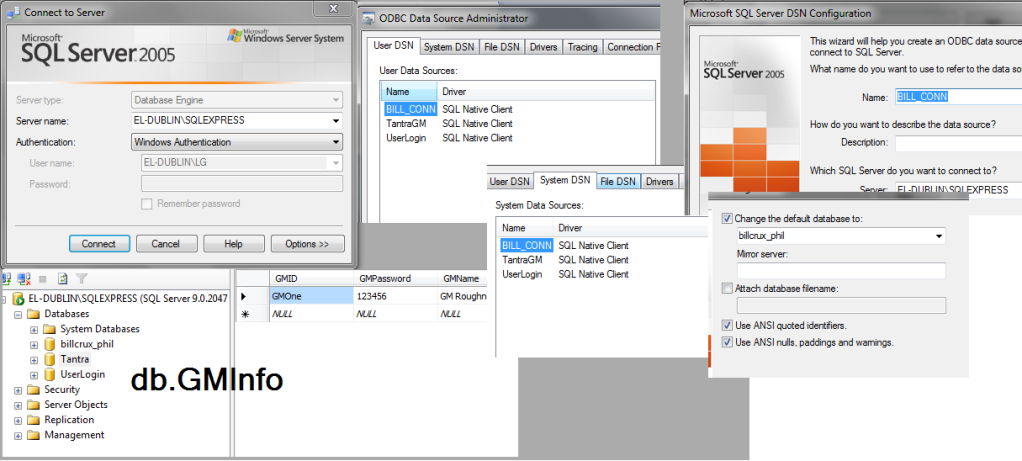Expand the Tantra database tree node
The width and height of the screenshot is (1022, 461).
click(x=34, y=359)
